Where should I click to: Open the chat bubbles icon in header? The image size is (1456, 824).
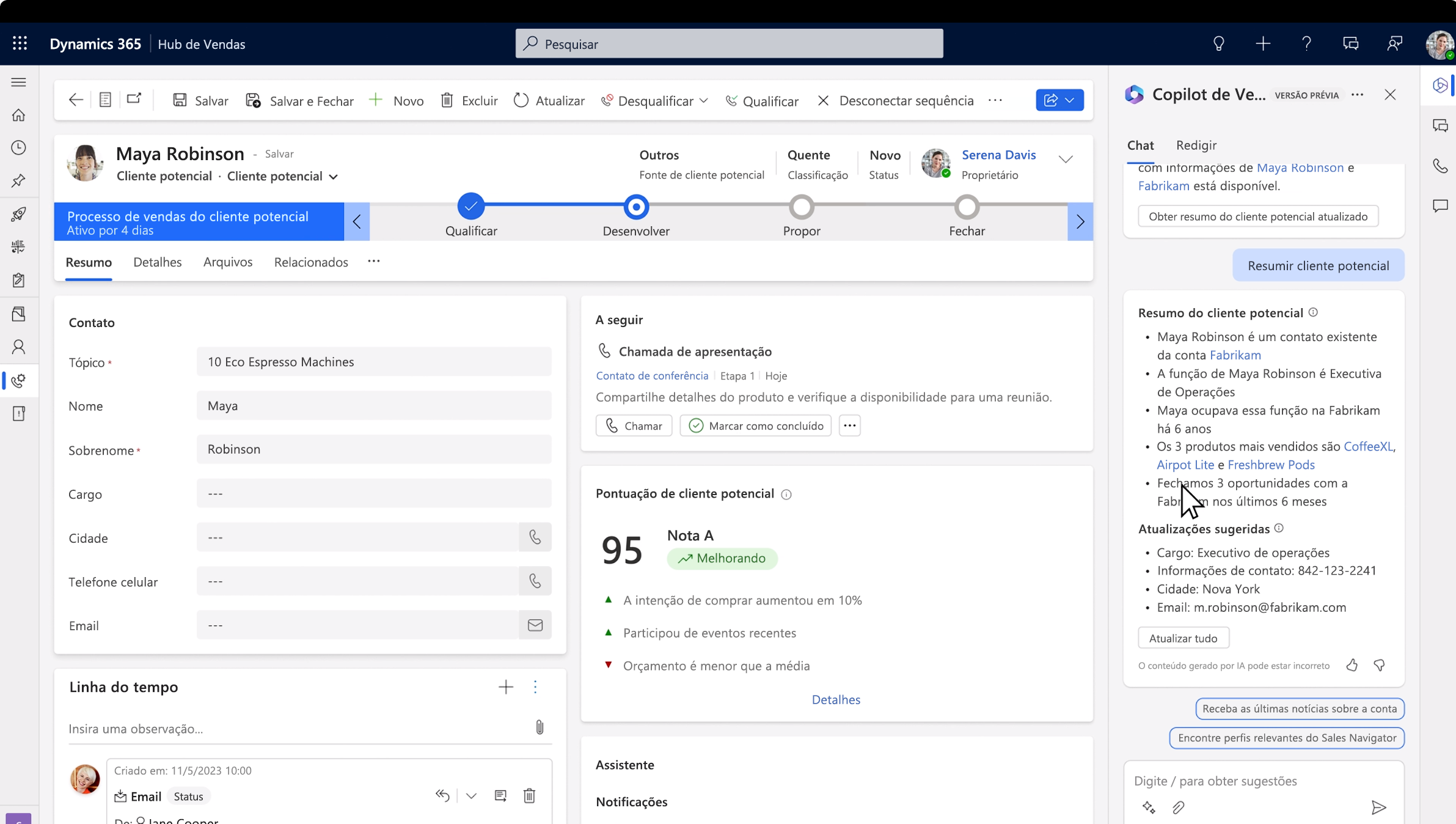[x=1350, y=43]
